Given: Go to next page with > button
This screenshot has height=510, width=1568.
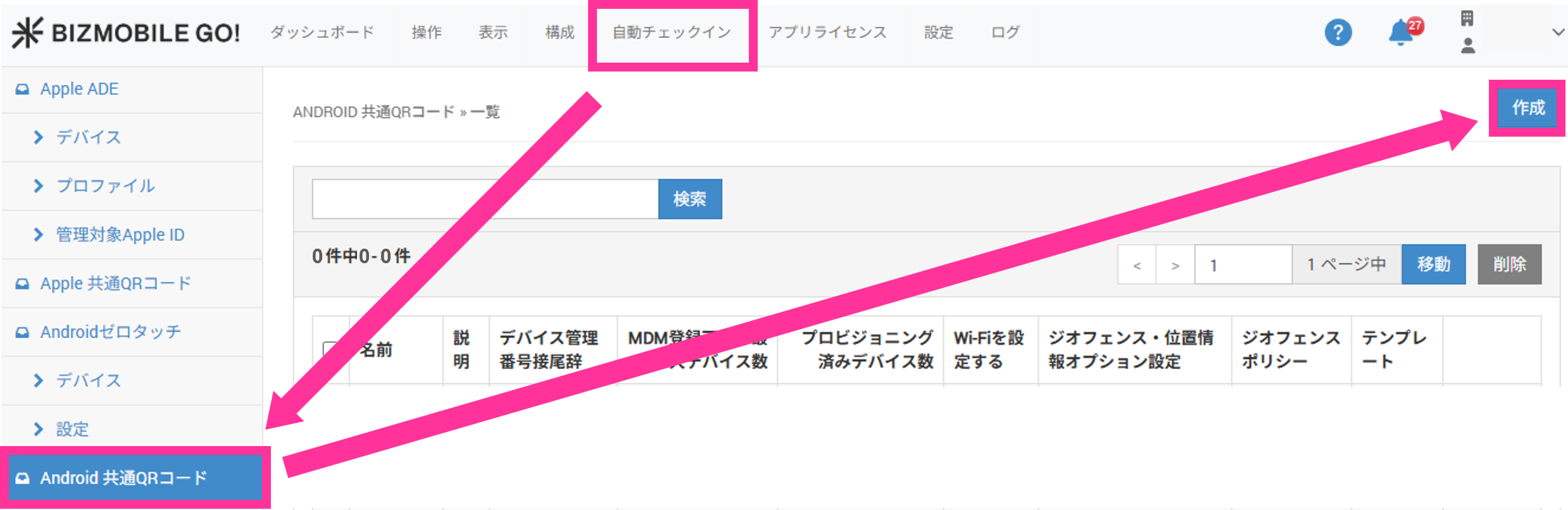Looking at the screenshot, I should coord(1175,265).
